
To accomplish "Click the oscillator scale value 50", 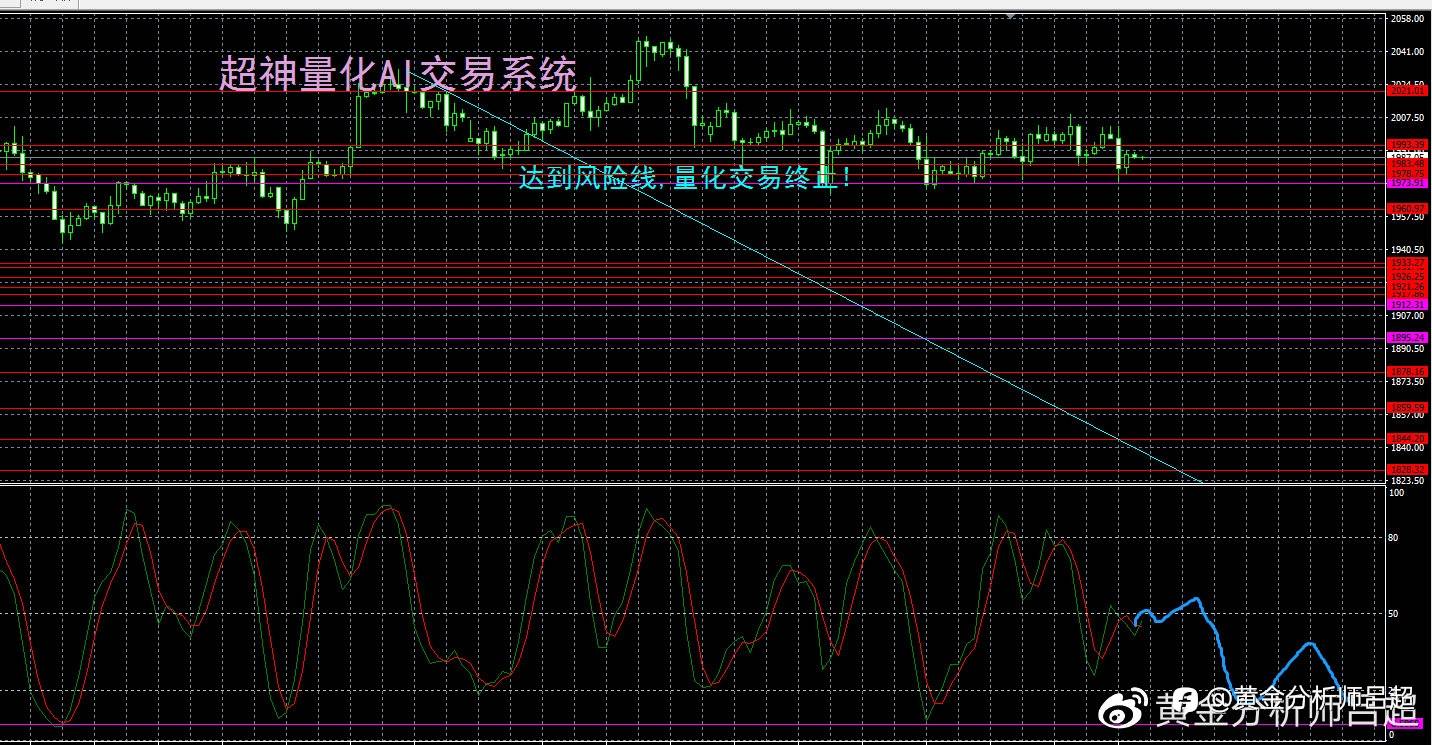I will point(1393,613).
